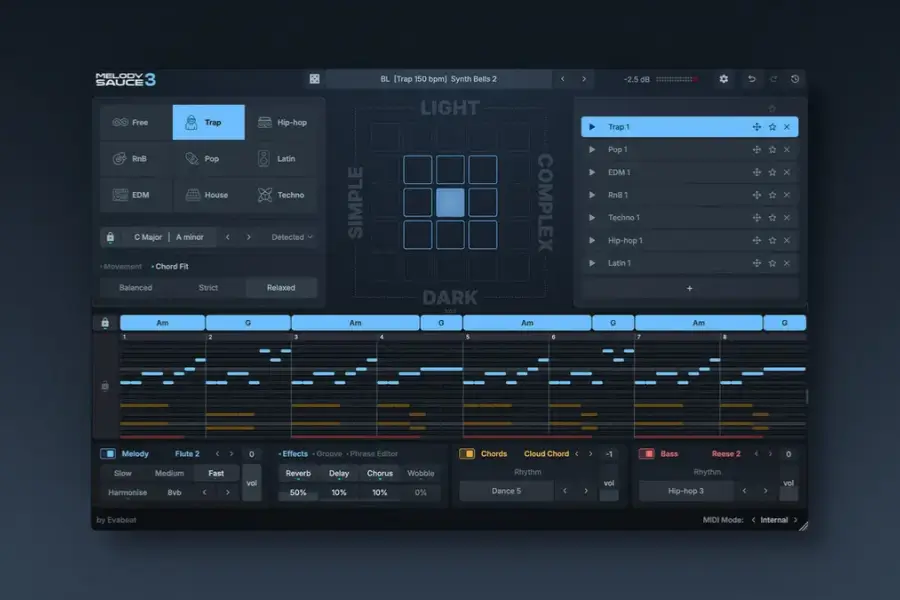Image resolution: width=900 pixels, height=600 pixels.
Task: Toggle the key lock icon beside C Major
Action: coord(110,237)
